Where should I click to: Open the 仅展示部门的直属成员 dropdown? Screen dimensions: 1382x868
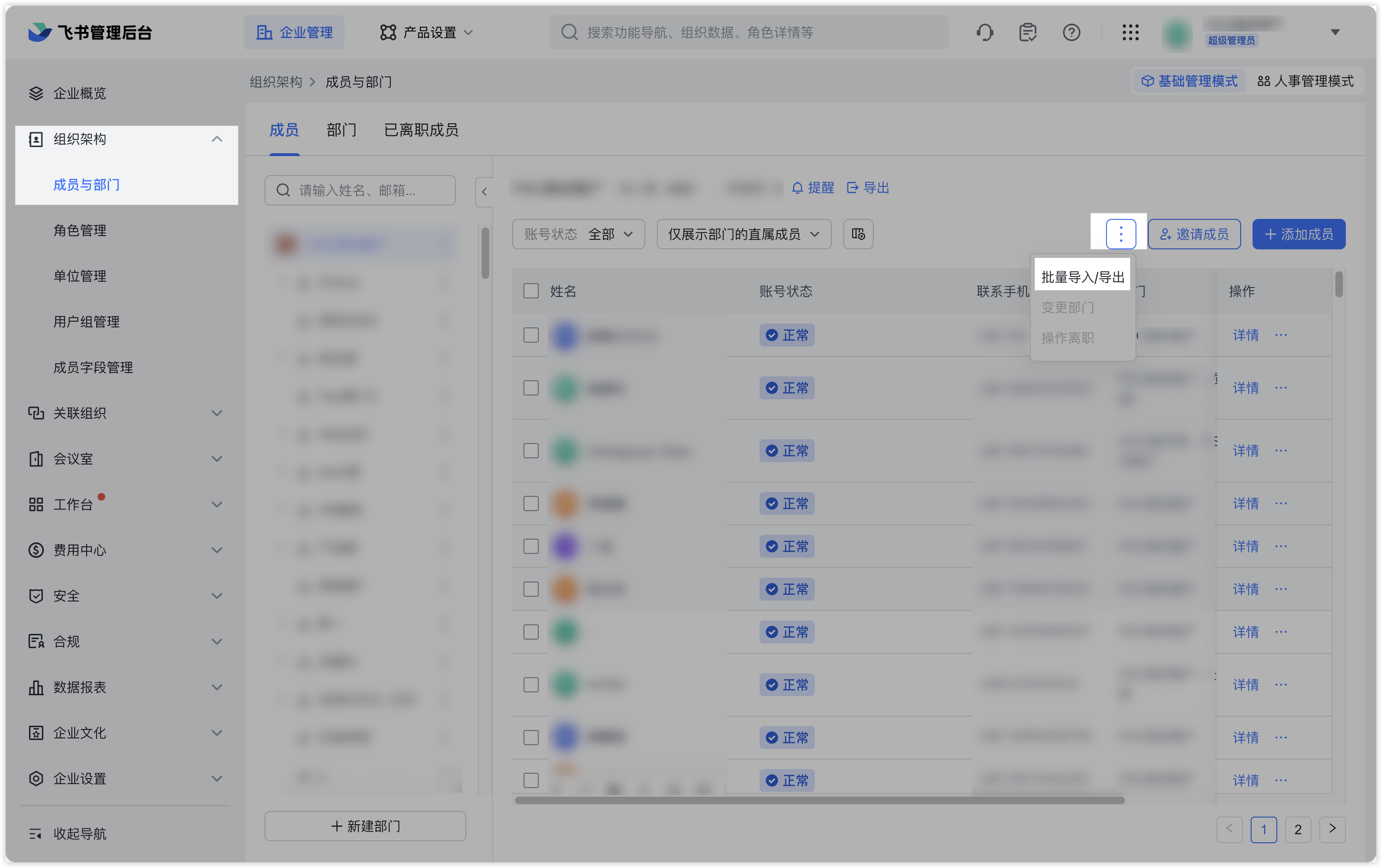743,234
